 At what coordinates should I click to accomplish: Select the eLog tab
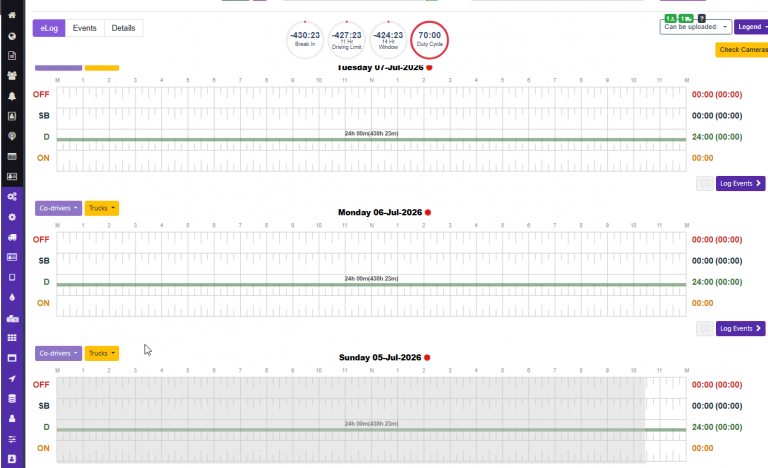(49, 28)
